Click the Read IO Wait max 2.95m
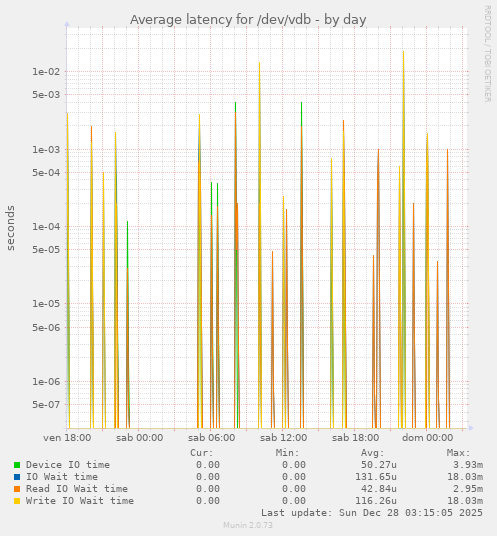 (468, 489)
